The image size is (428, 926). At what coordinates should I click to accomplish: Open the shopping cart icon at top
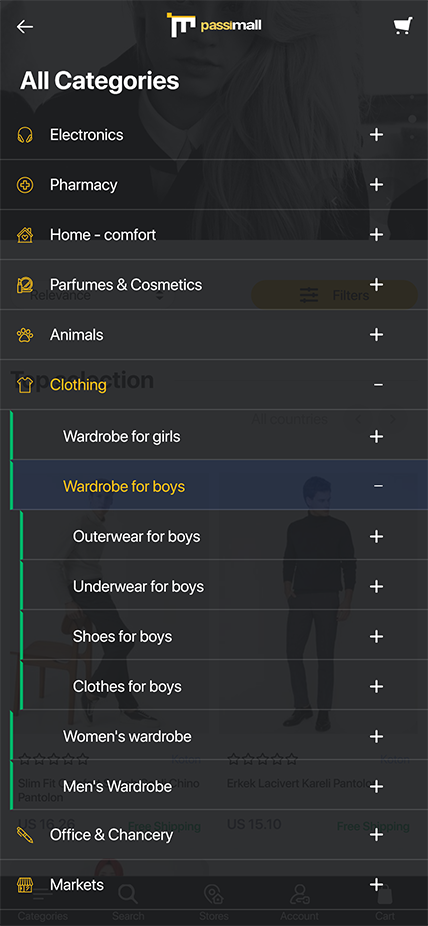tap(403, 27)
